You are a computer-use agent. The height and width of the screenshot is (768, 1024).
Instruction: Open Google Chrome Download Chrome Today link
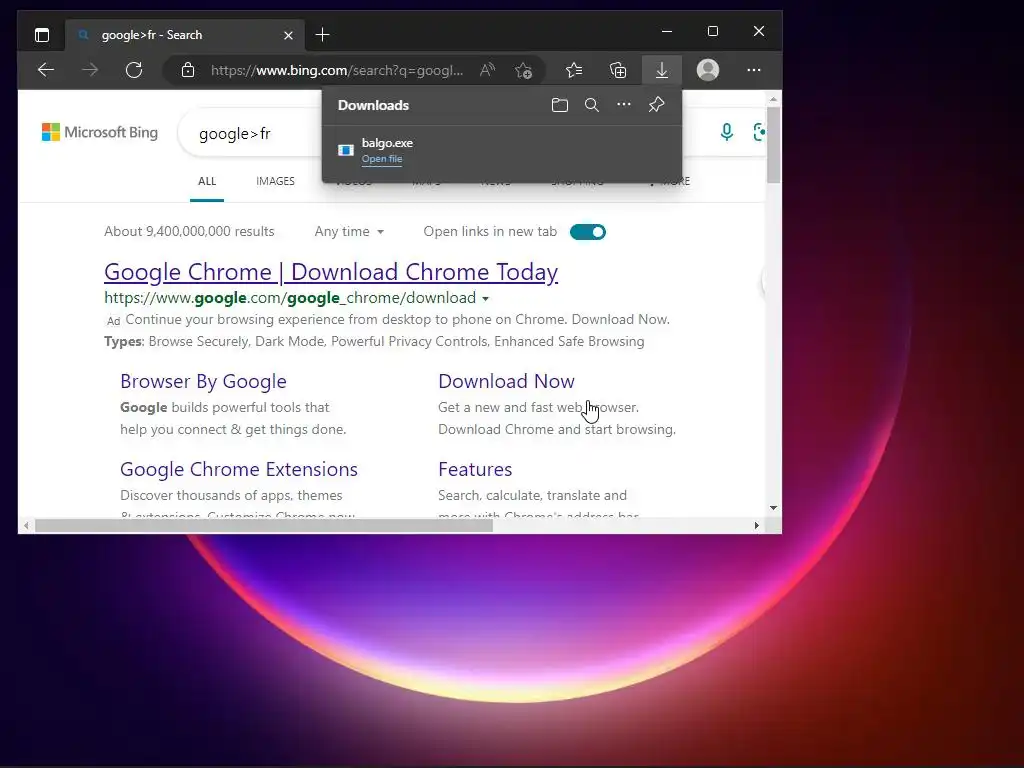331,272
